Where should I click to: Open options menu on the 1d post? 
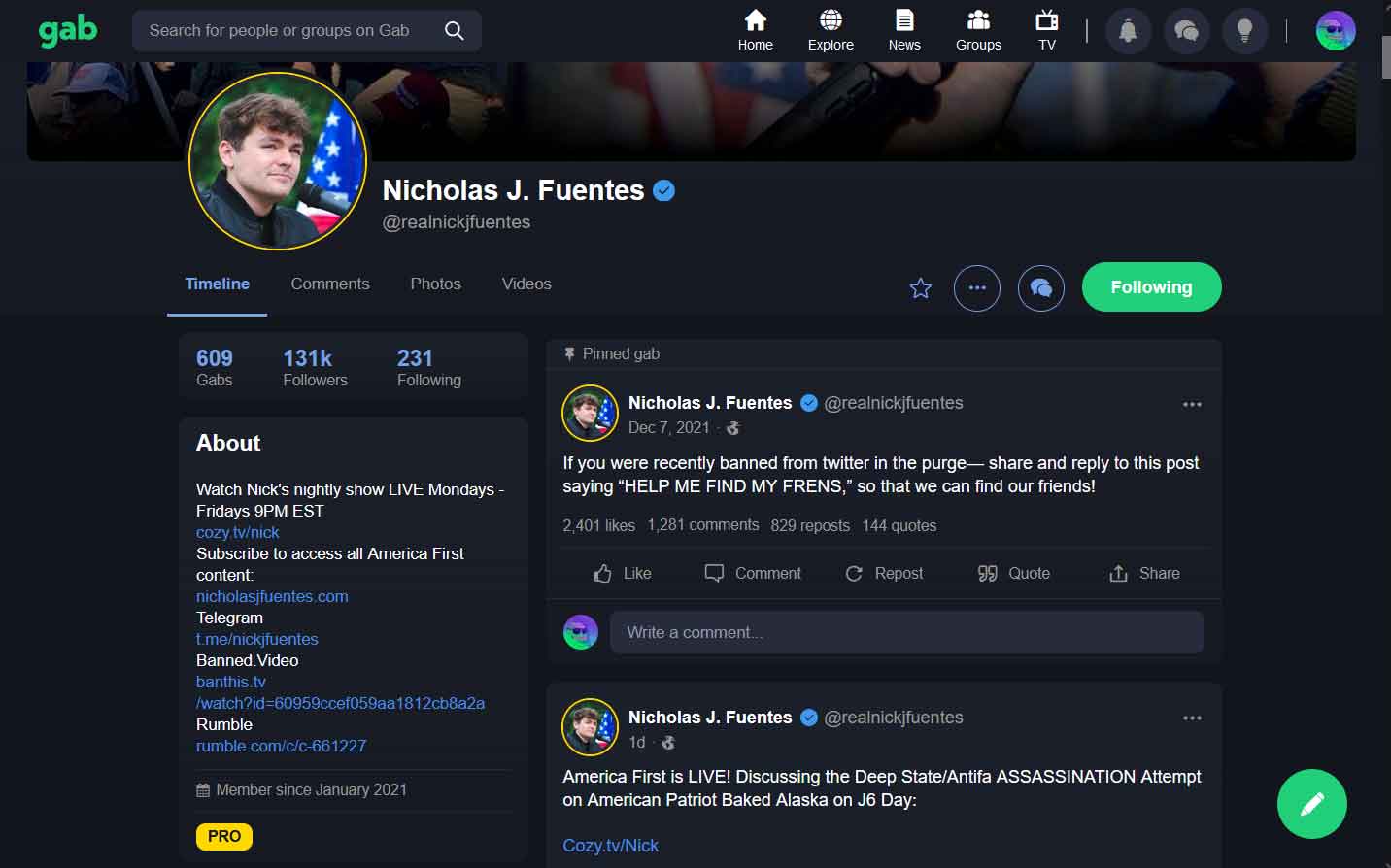pyautogui.click(x=1192, y=718)
